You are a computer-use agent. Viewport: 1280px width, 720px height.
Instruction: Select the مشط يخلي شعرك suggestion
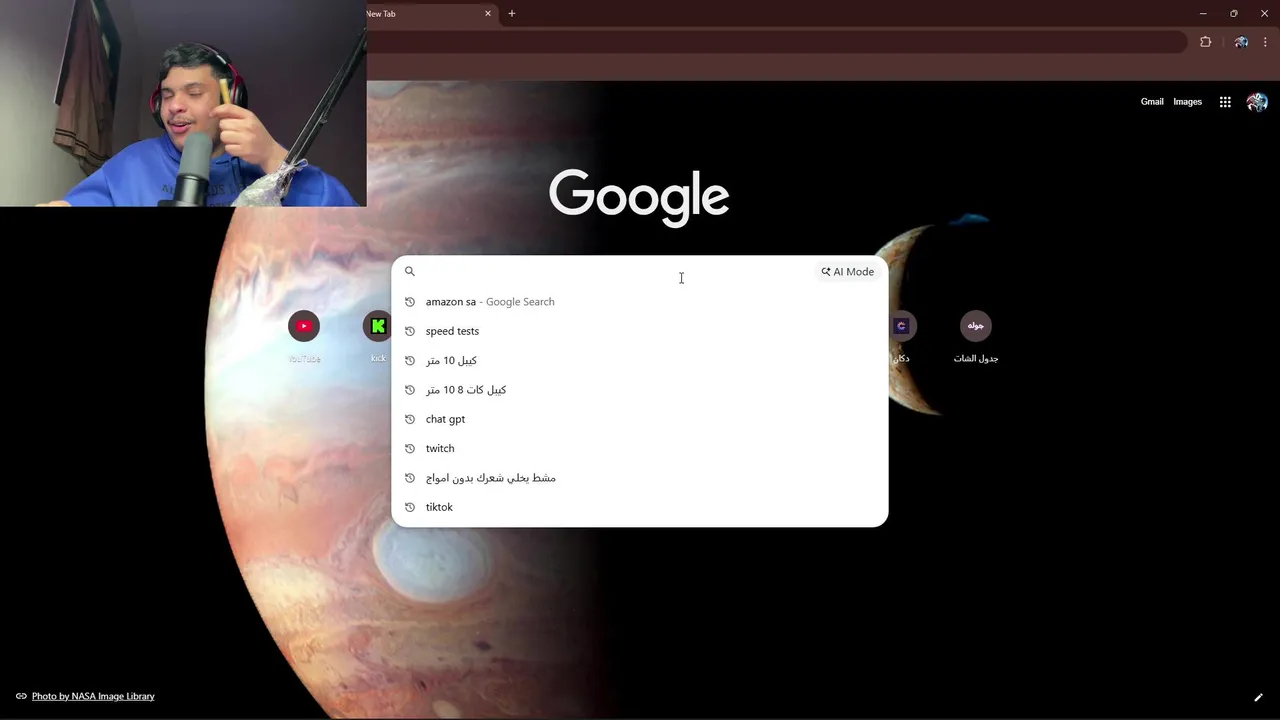[x=640, y=478]
